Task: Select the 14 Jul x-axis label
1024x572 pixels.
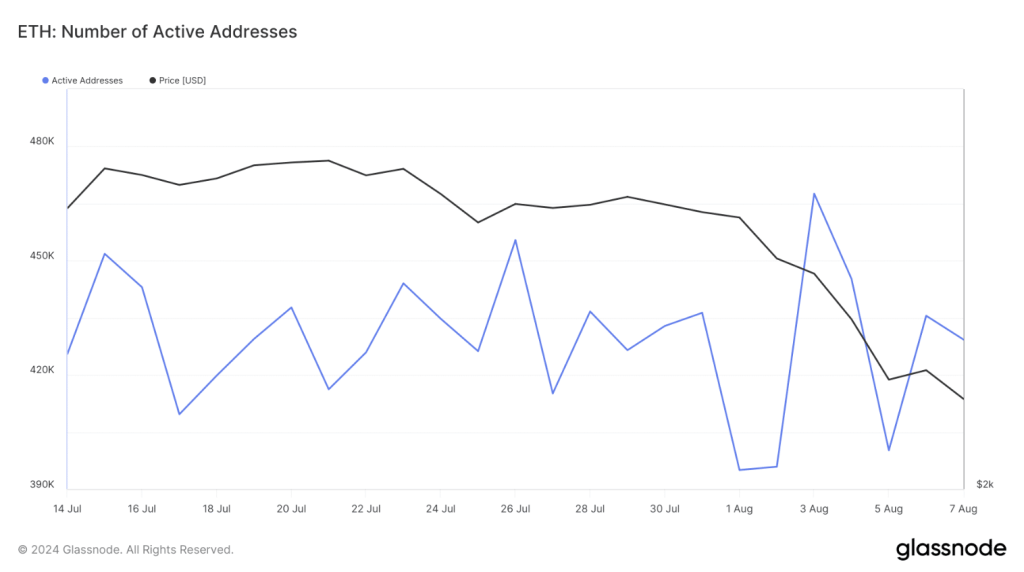Action: (67, 509)
